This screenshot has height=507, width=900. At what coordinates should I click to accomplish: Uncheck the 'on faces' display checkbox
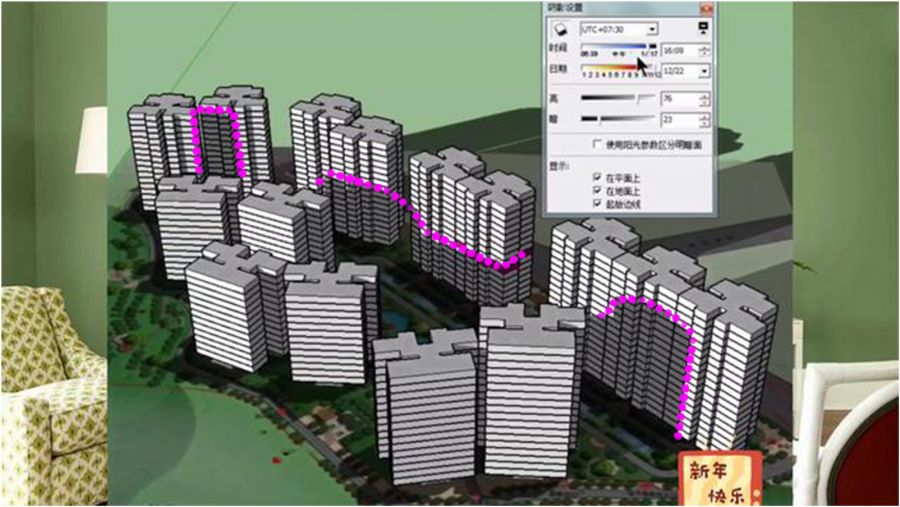coord(597,177)
